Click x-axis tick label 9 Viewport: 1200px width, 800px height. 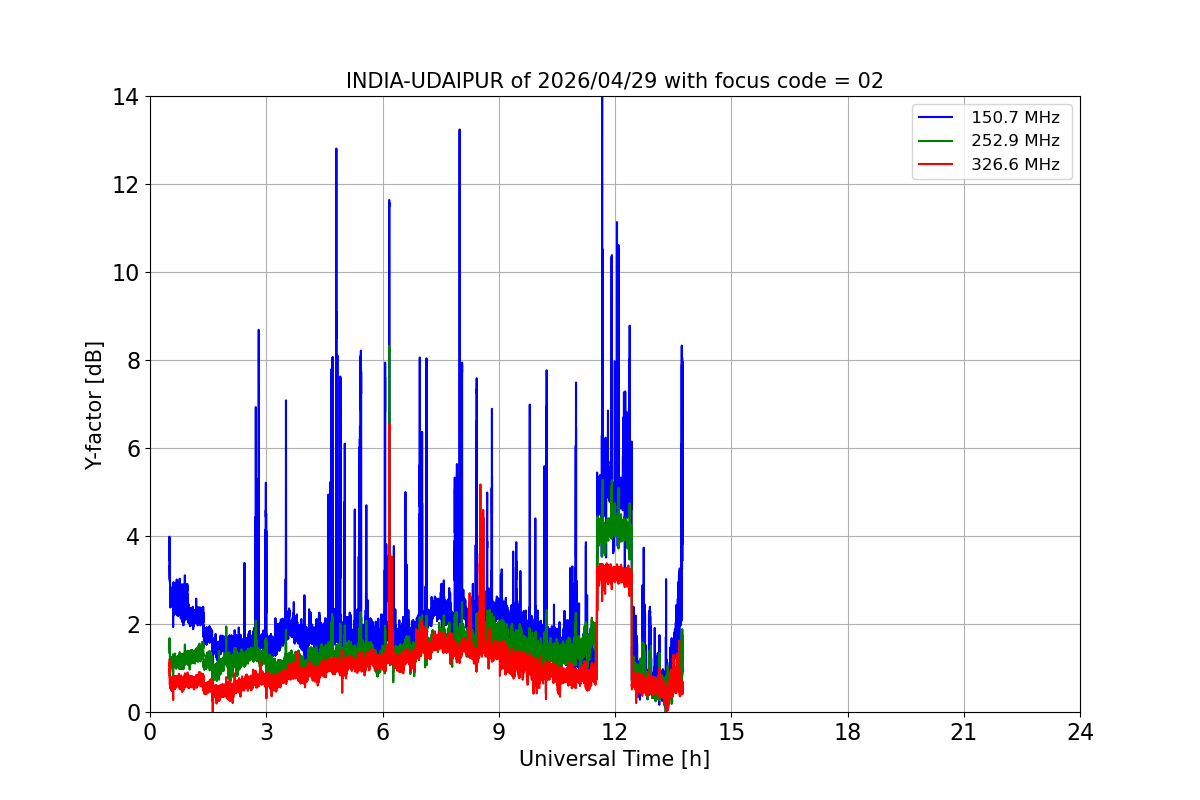tap(499, 732)
